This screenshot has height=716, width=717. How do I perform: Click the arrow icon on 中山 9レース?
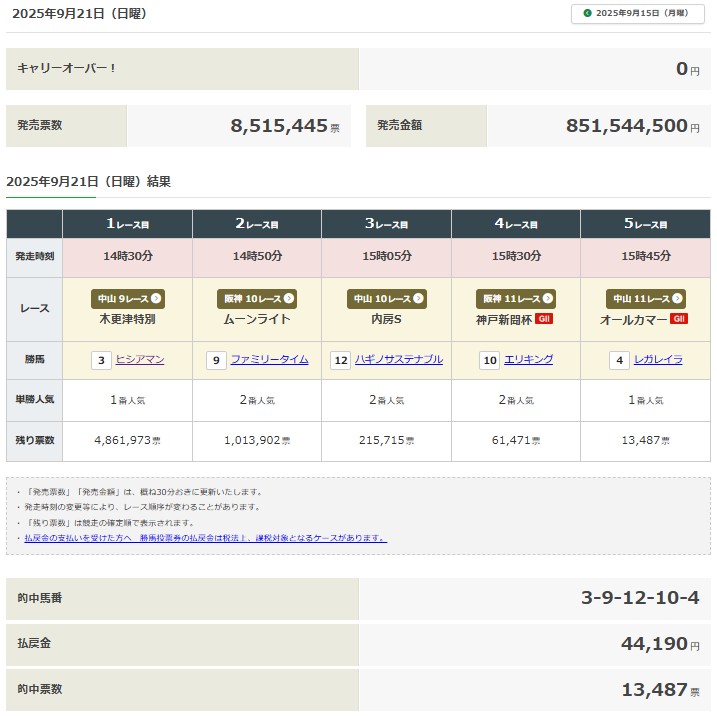[156, 299]
